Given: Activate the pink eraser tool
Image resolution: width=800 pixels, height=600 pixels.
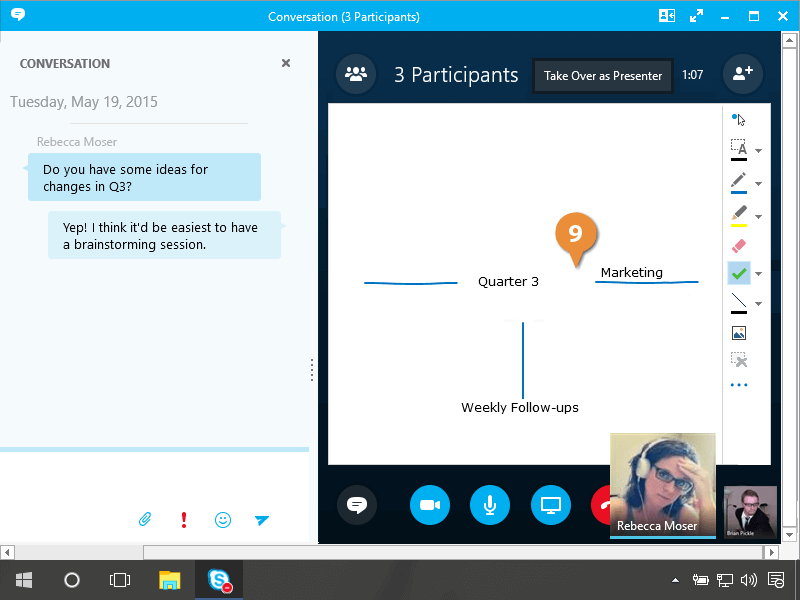Looking at the screenshot, I should point(739,245).
